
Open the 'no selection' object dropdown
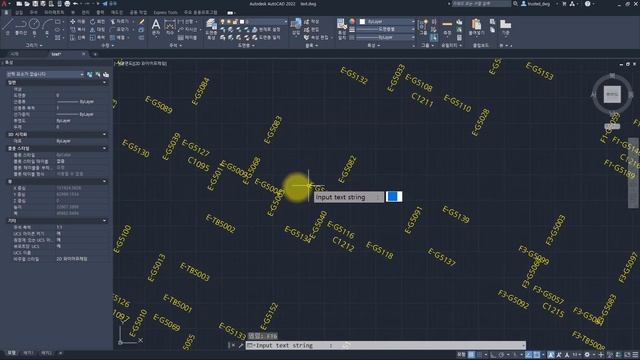point(45,74)
